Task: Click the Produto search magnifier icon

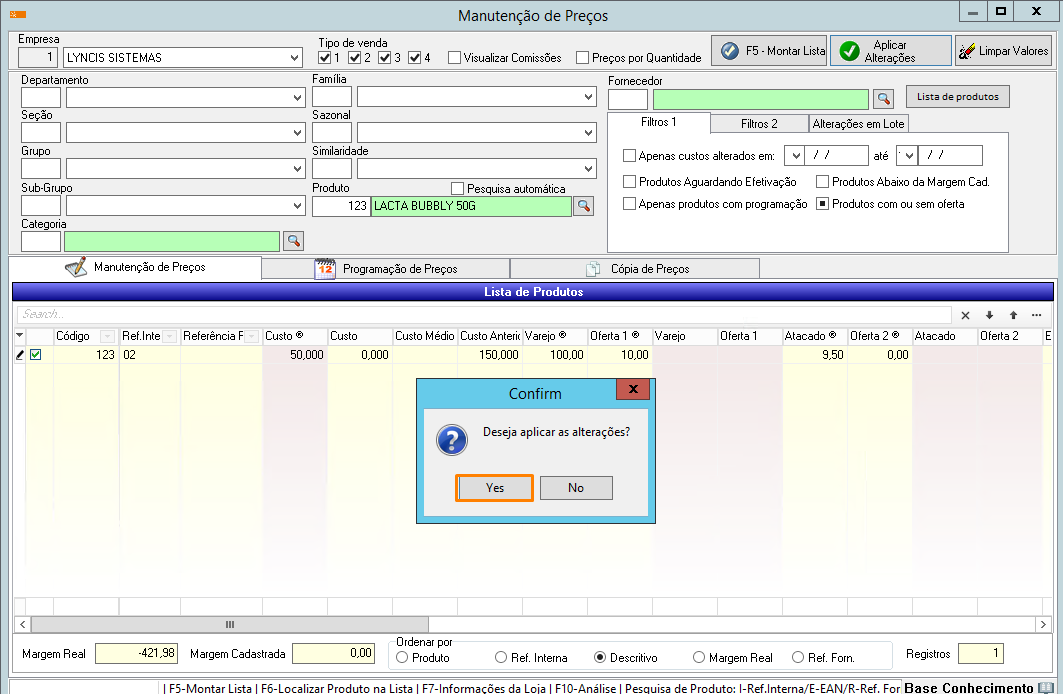Action: tap(583, 206)
